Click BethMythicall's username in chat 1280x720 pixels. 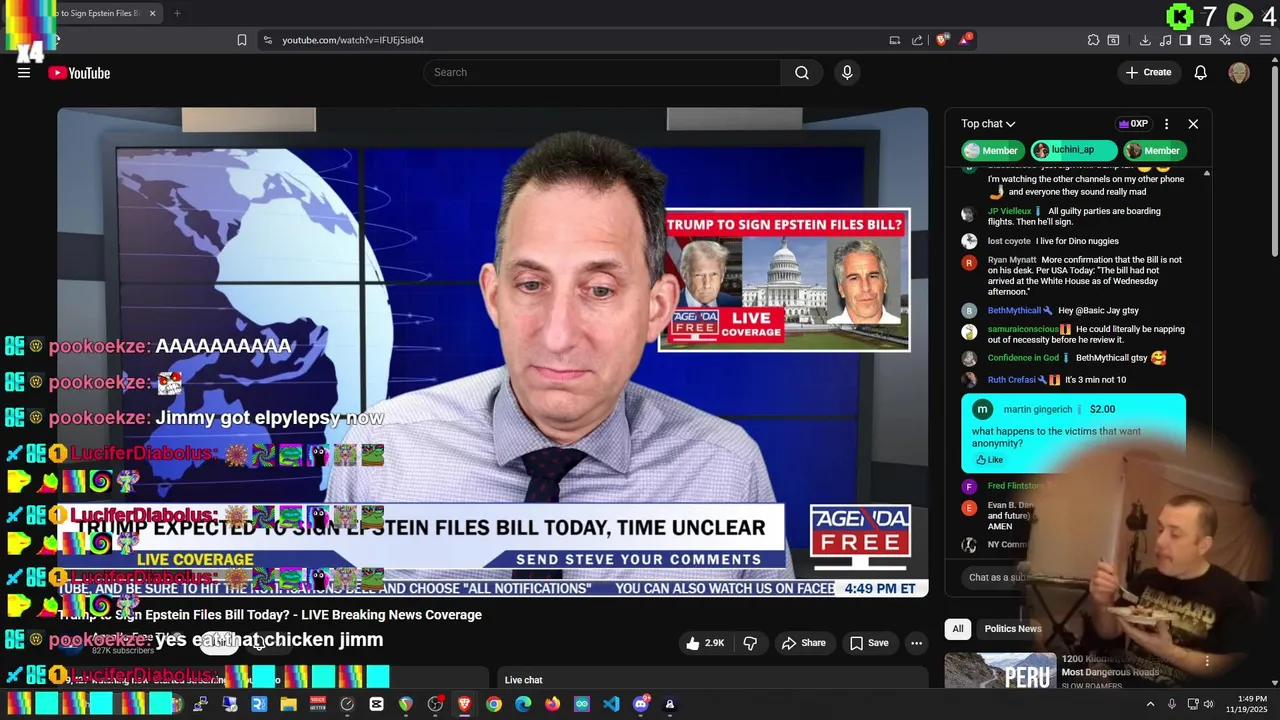point(1014,311)
